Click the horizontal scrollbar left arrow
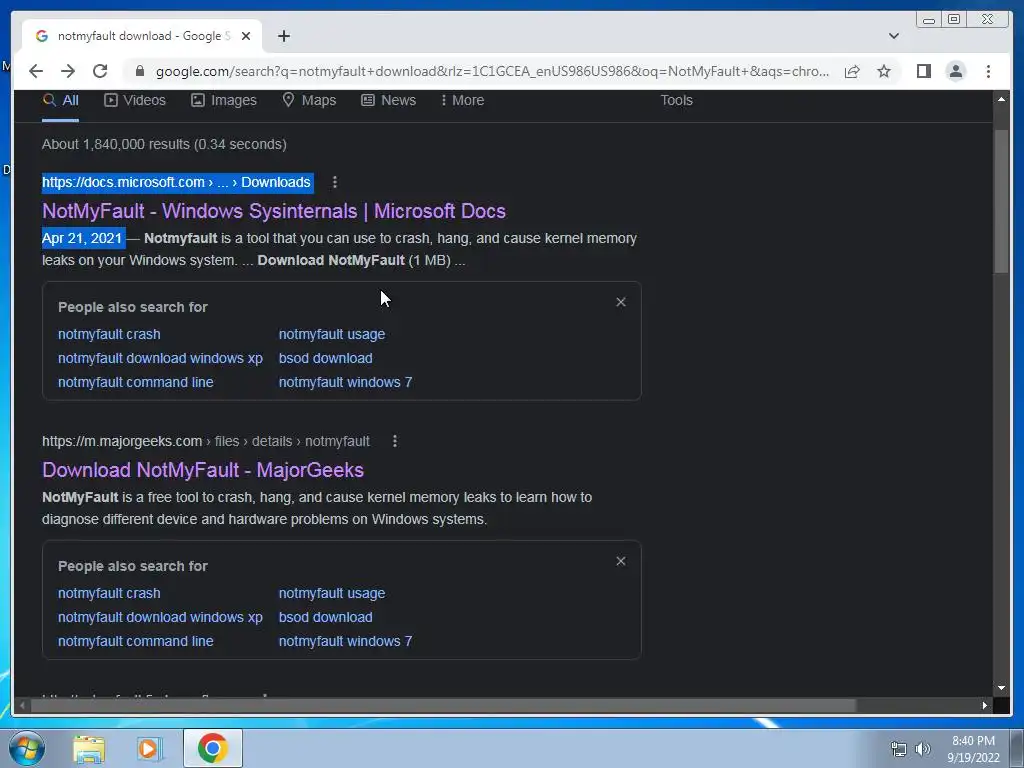Image resolution: width=1024 pixels, height=768 pixels. 22,705
